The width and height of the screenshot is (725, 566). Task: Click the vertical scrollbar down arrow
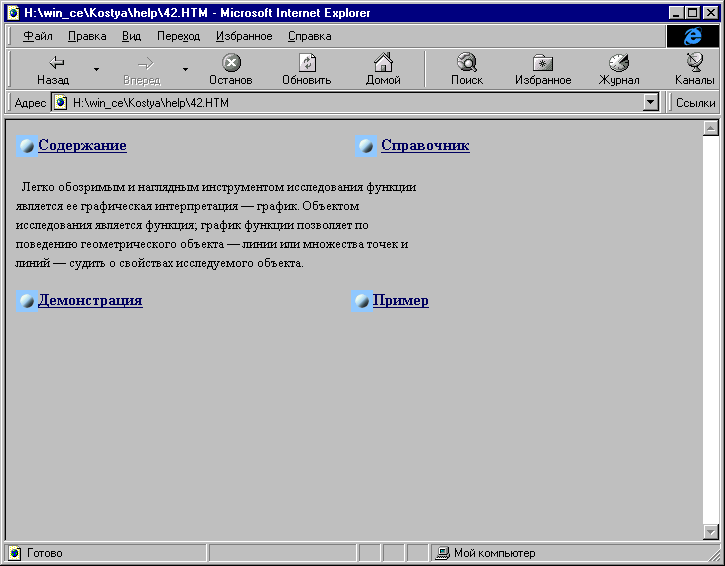[x=712, y=532]
